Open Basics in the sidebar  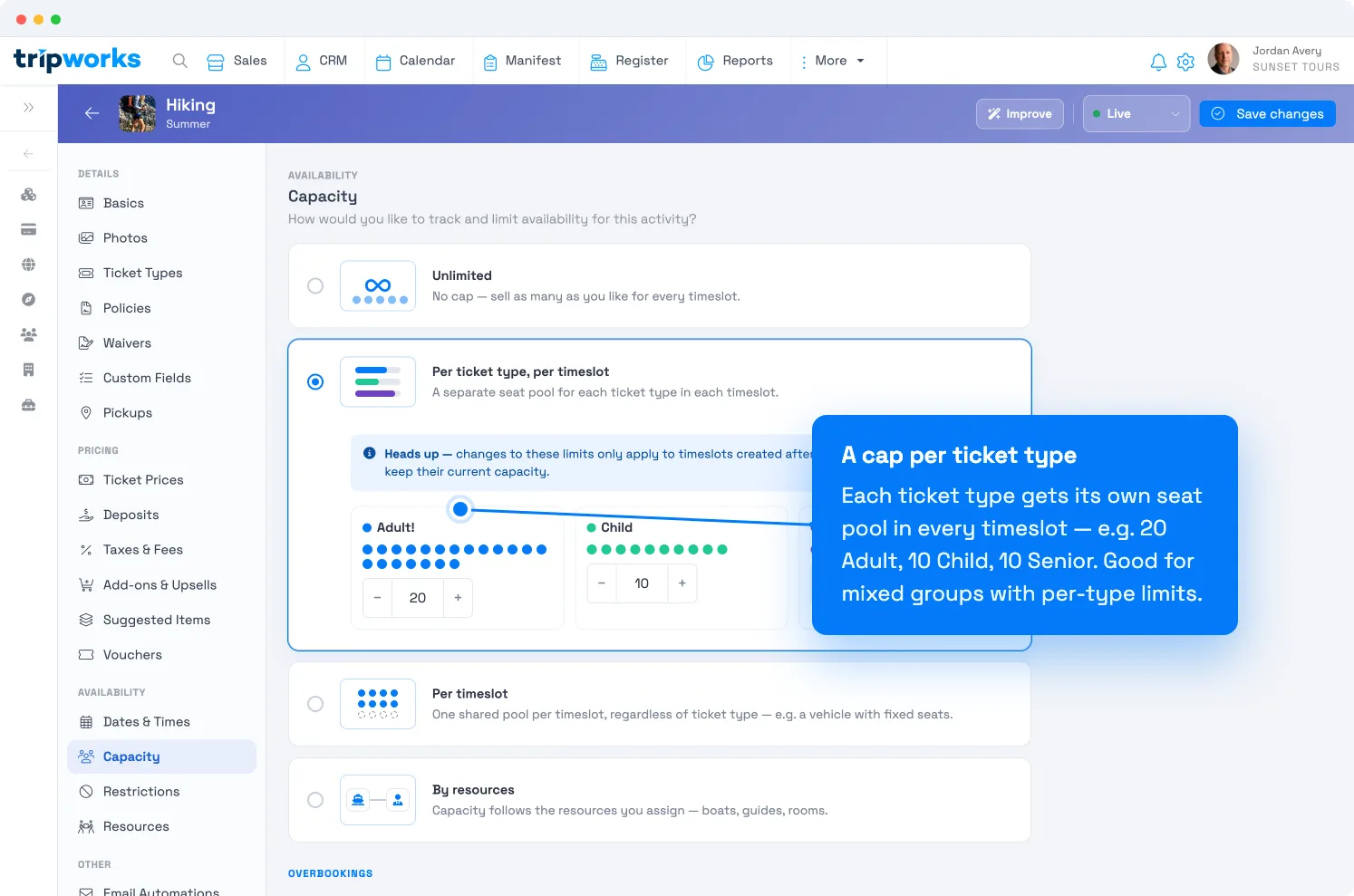(162, 203)
